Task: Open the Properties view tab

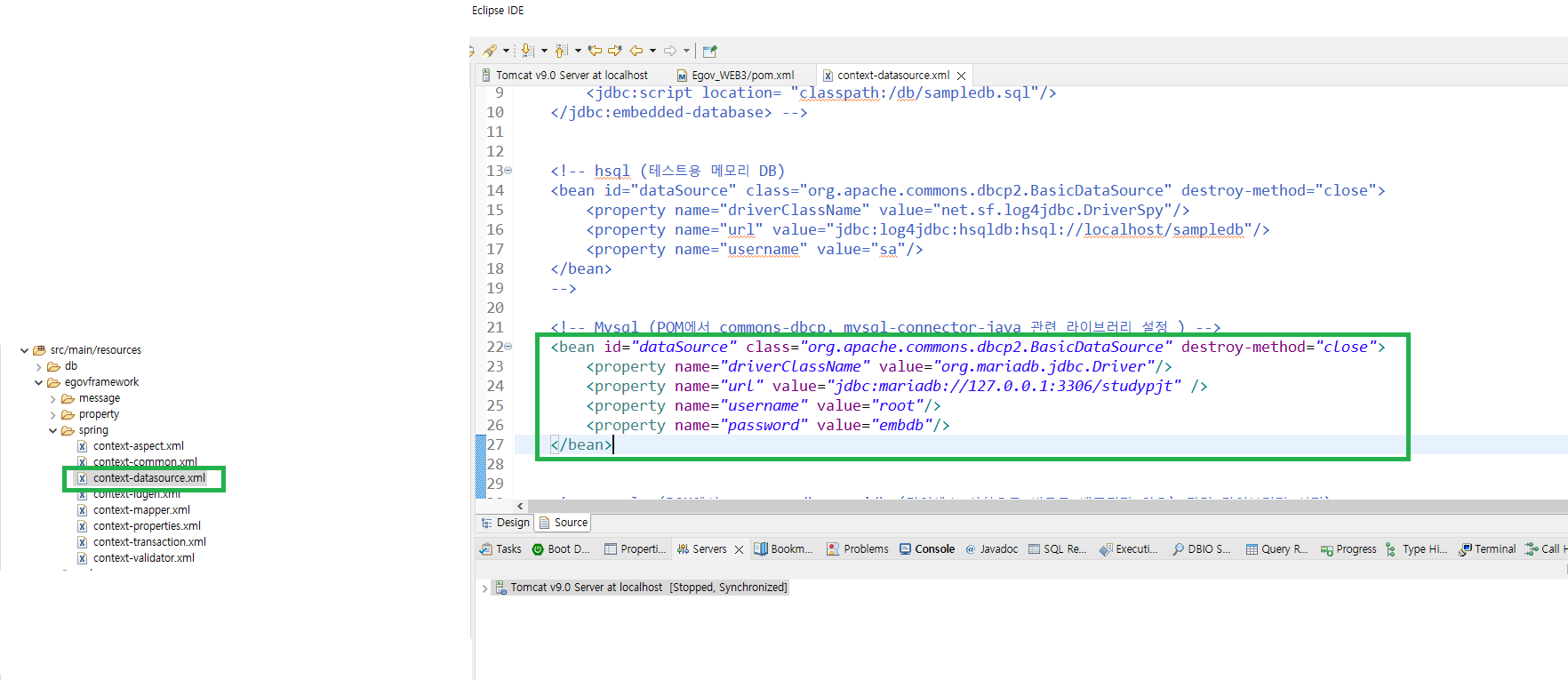Action: pos(636,549)
